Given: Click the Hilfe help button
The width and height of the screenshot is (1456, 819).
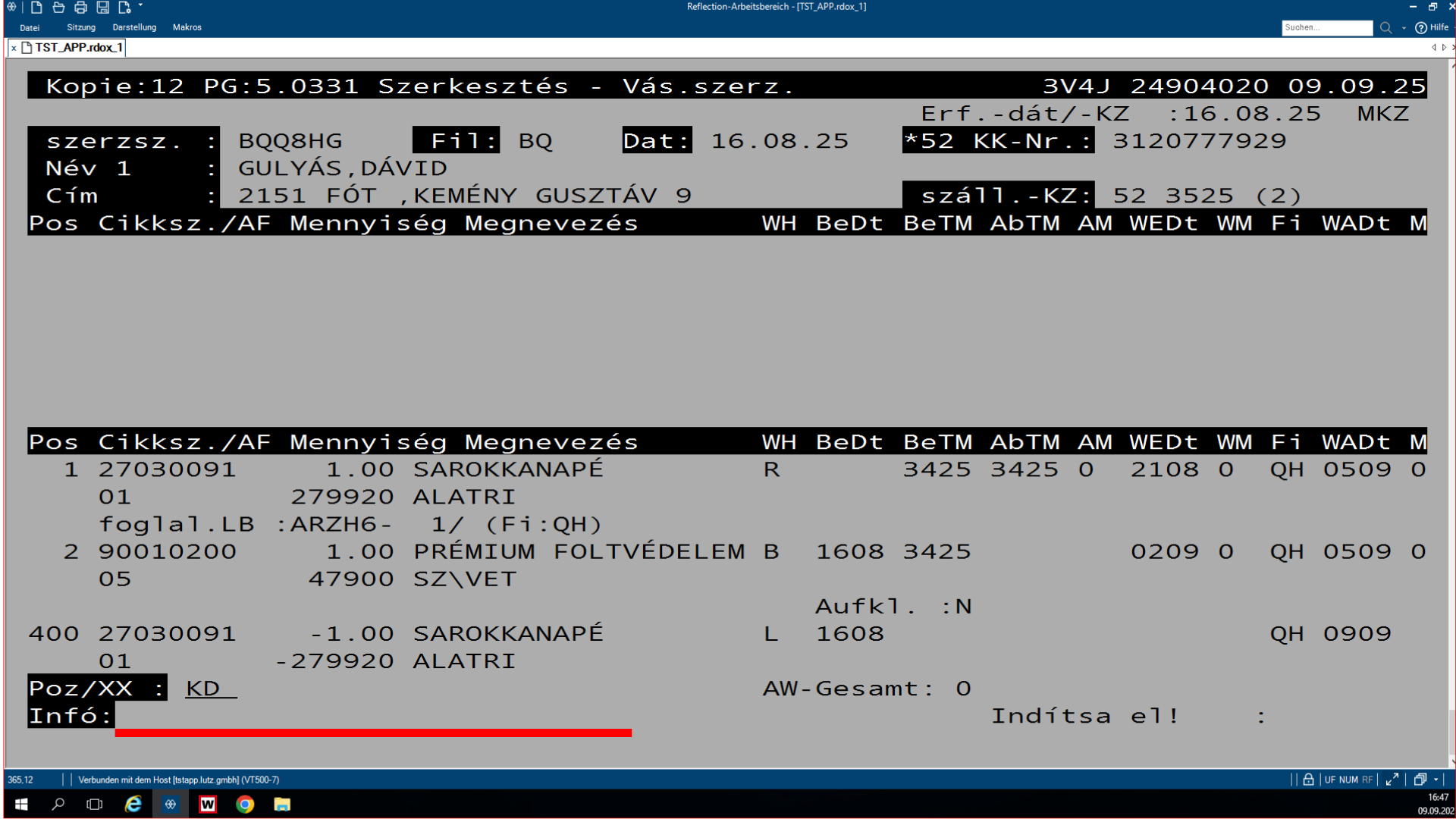Looking at the screenshot, I should 1432,28.
